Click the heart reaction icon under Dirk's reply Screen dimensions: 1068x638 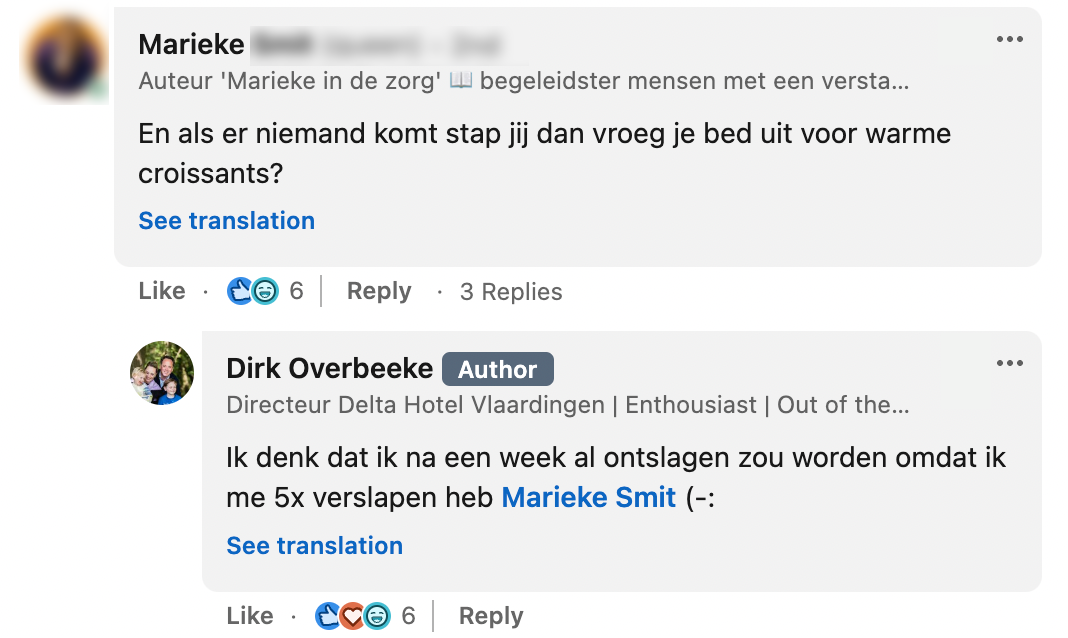pos(352,616)
